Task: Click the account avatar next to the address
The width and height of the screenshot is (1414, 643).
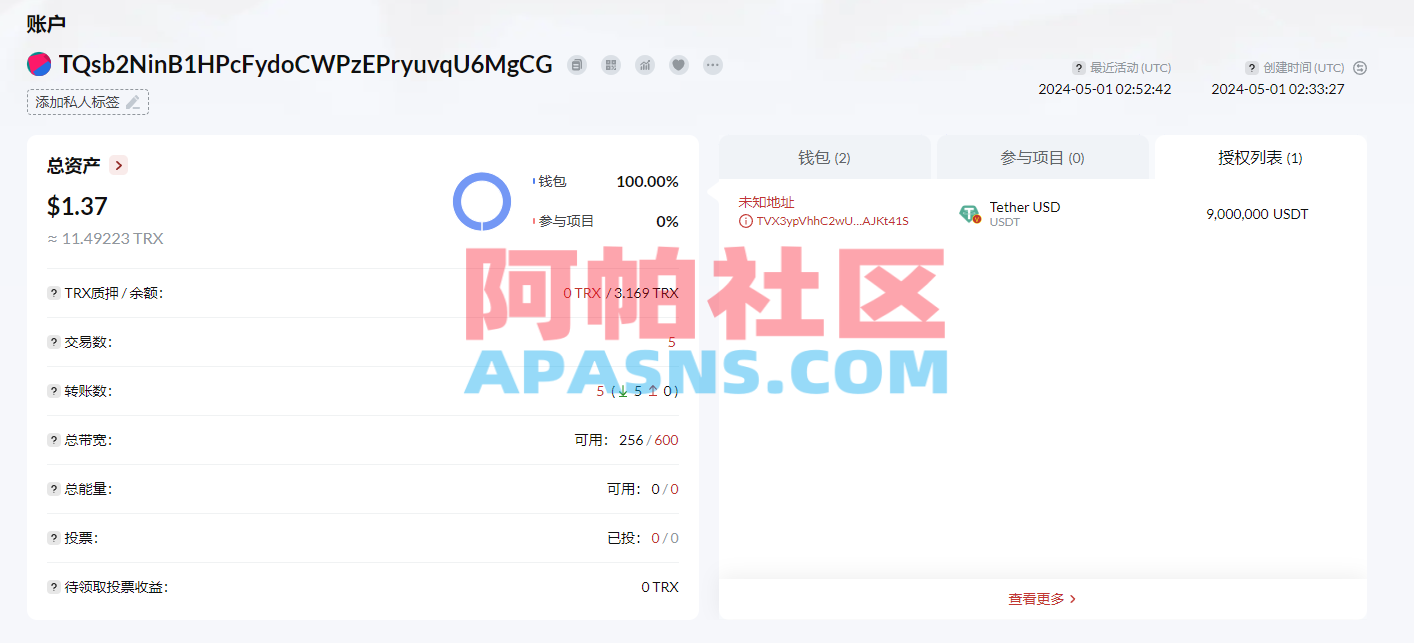Action: tap(37, 64)
